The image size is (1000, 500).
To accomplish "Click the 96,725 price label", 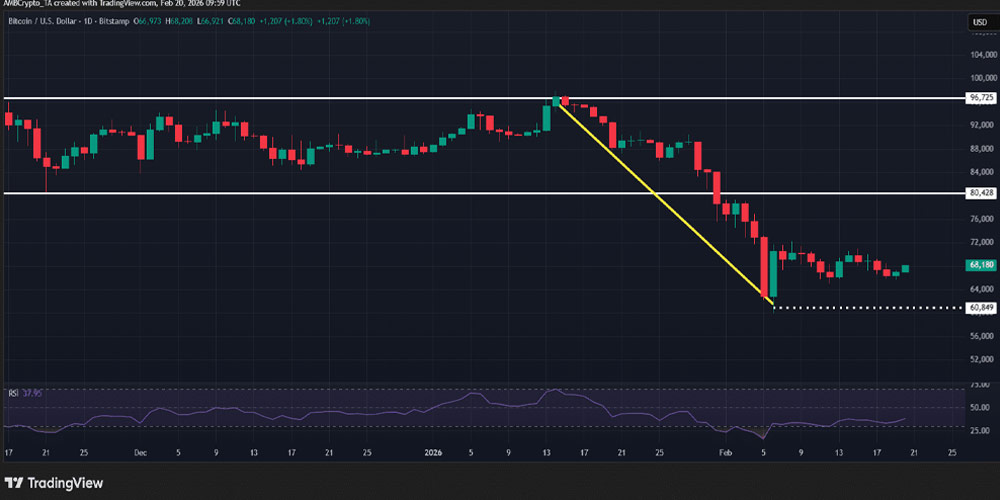I will pyautogui.click(x=980, y=98).
